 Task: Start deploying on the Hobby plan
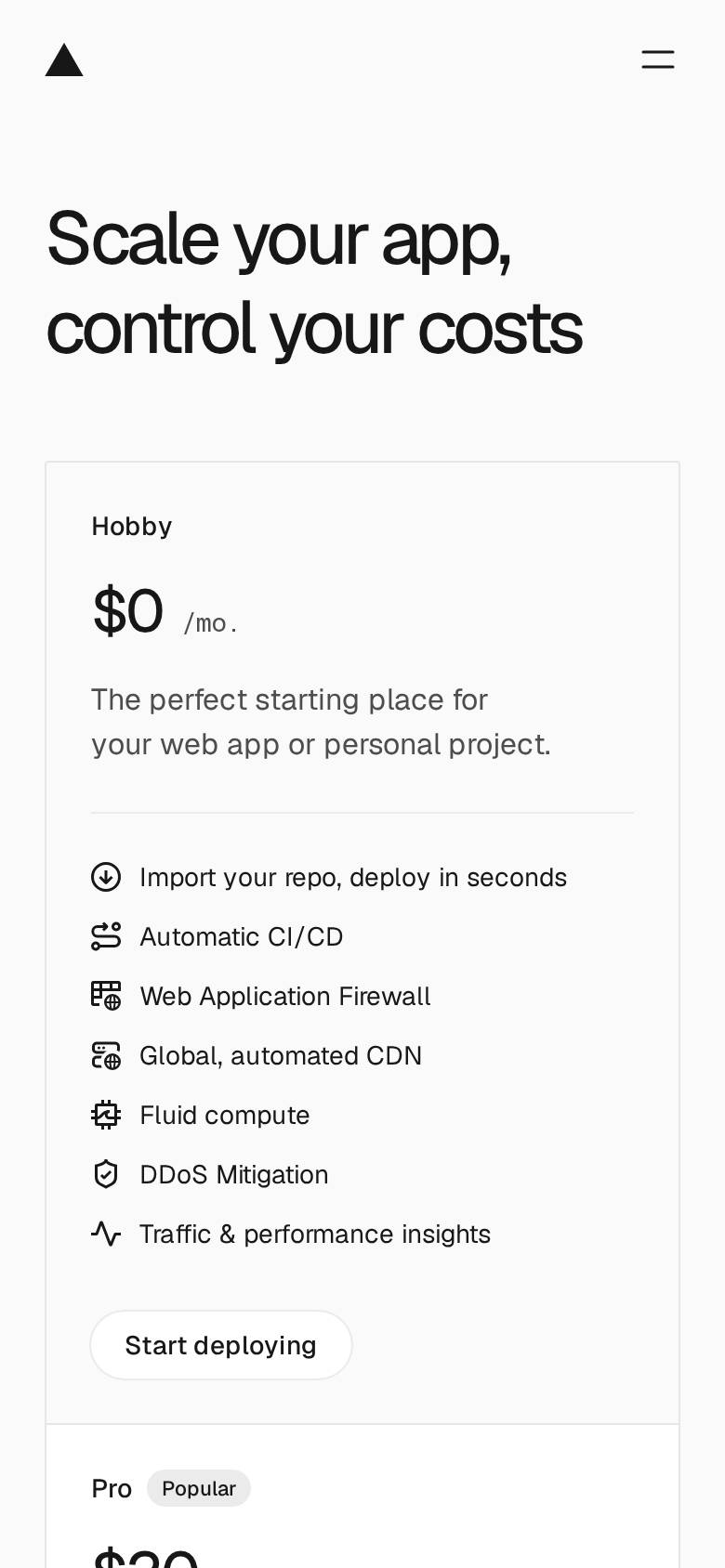tap(221, 1345)
